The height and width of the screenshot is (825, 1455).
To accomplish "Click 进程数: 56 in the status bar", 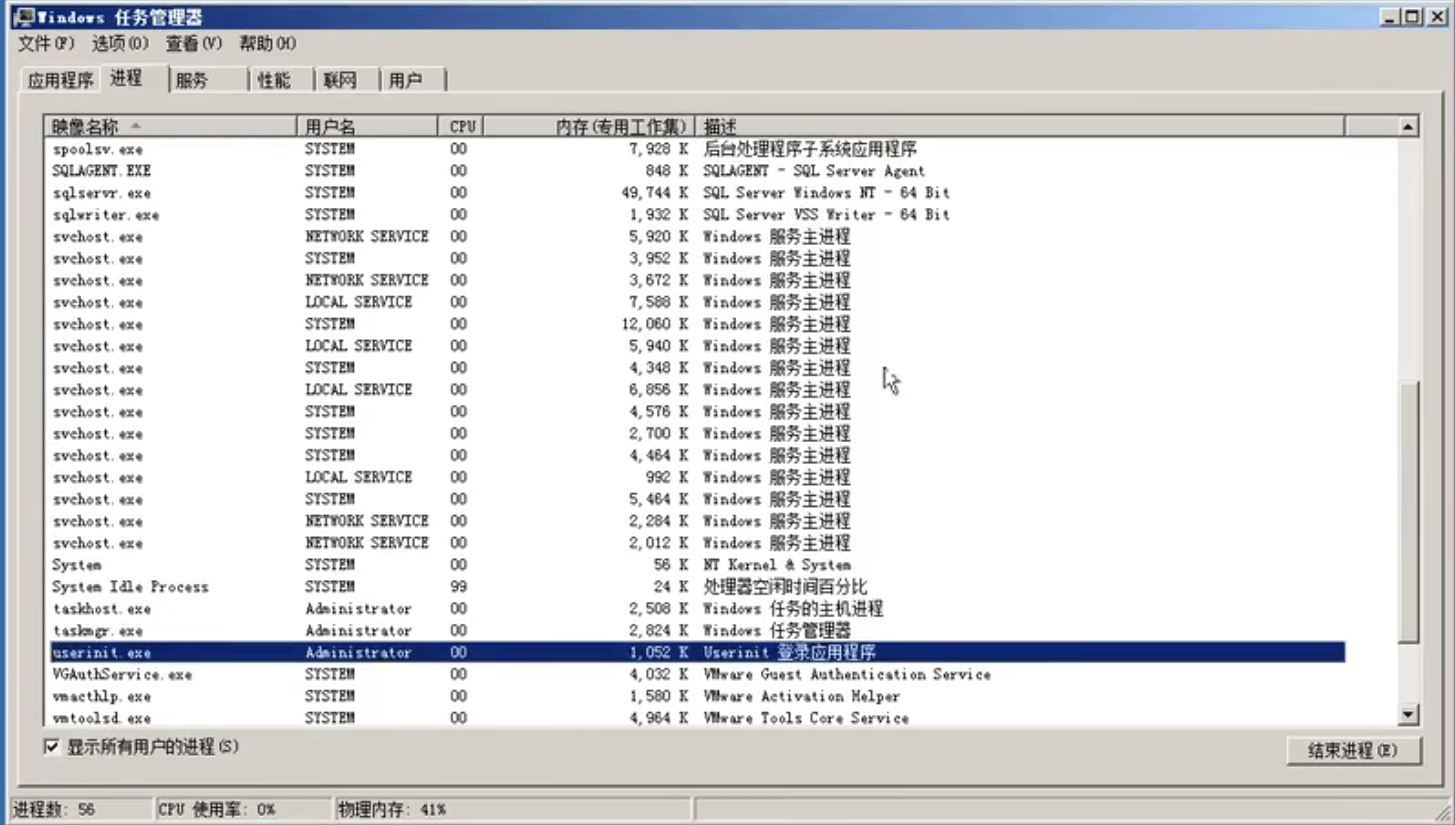I will click(81, 809).
